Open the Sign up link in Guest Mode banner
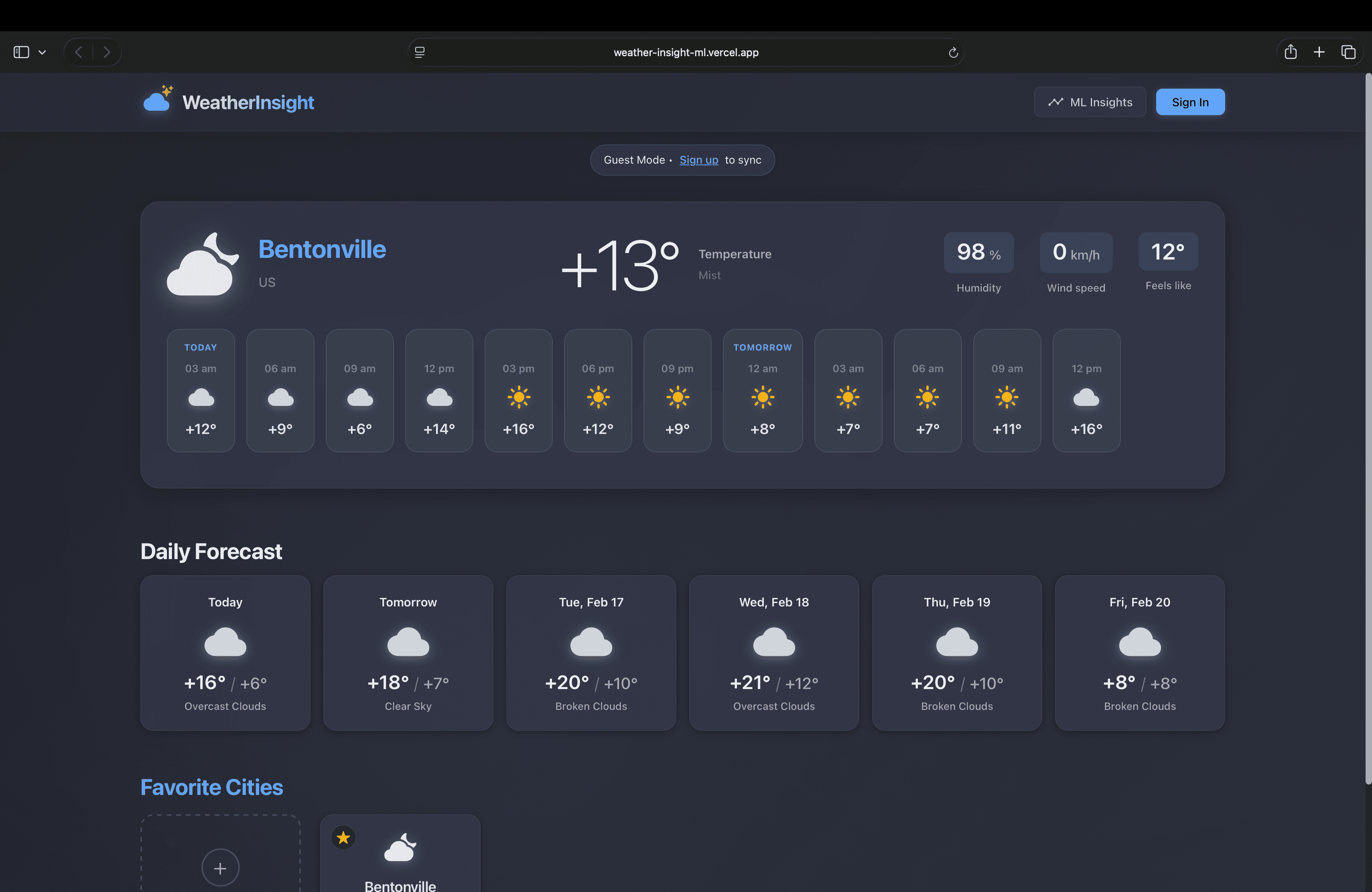Screen dimensions: 1372x892 (698, 160)
